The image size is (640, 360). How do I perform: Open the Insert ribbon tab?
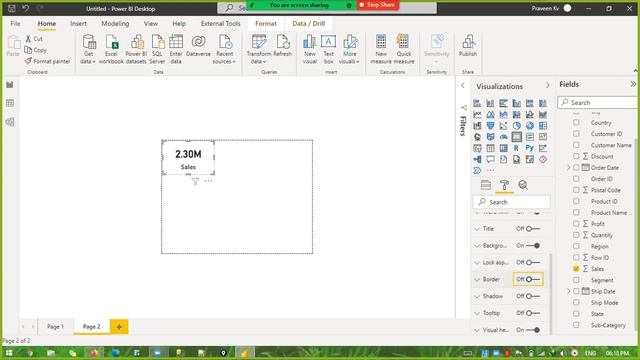(78, 24)
